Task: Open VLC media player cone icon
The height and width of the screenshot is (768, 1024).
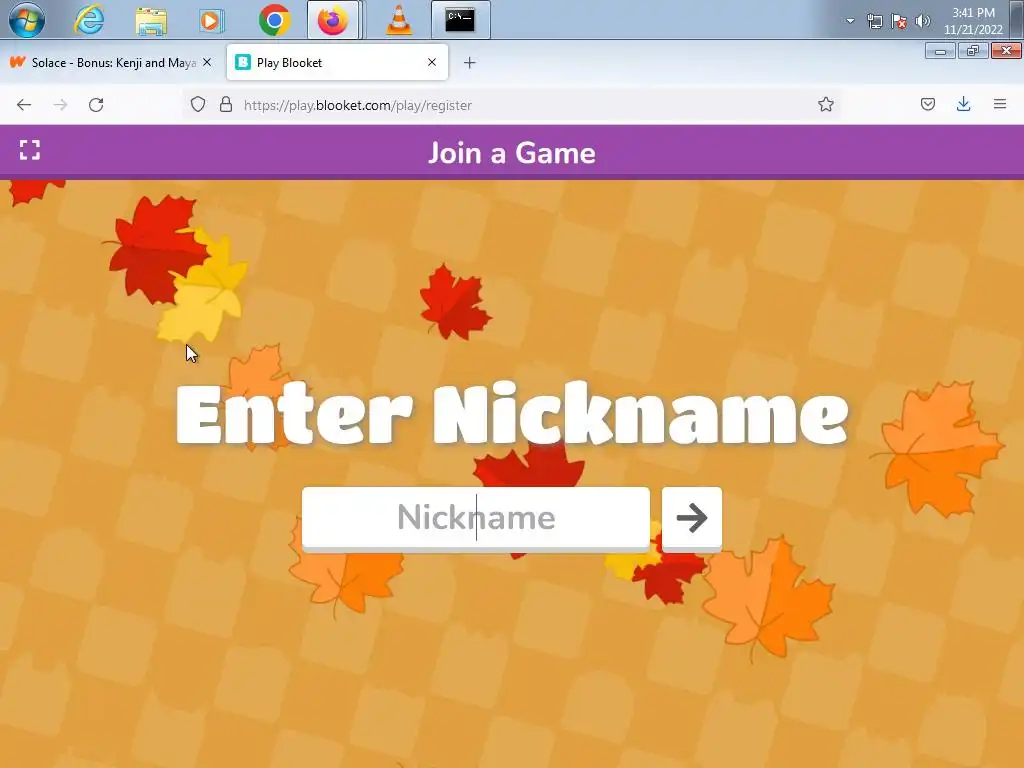Action: pyautogui.click(x=398, y=20)
